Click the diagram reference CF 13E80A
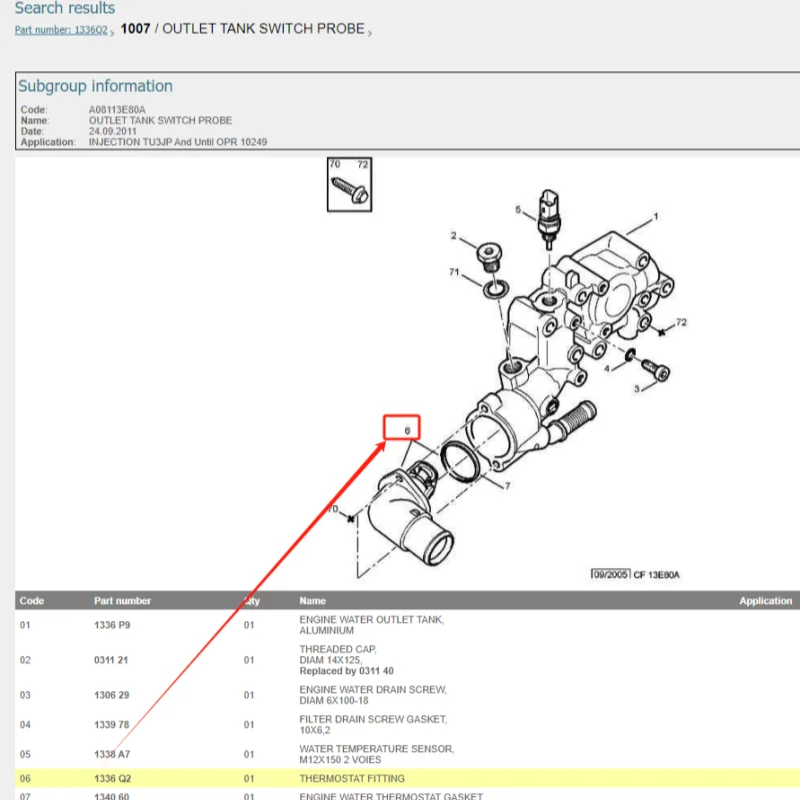 pos(656,575)
